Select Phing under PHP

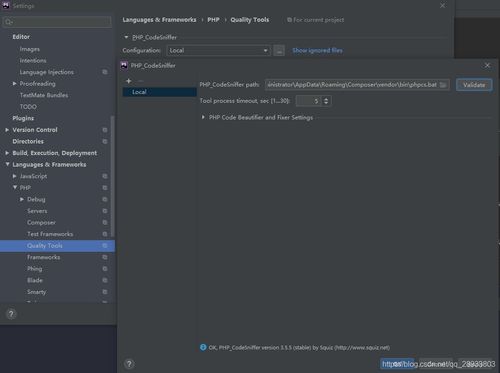(x=35, y=269)
